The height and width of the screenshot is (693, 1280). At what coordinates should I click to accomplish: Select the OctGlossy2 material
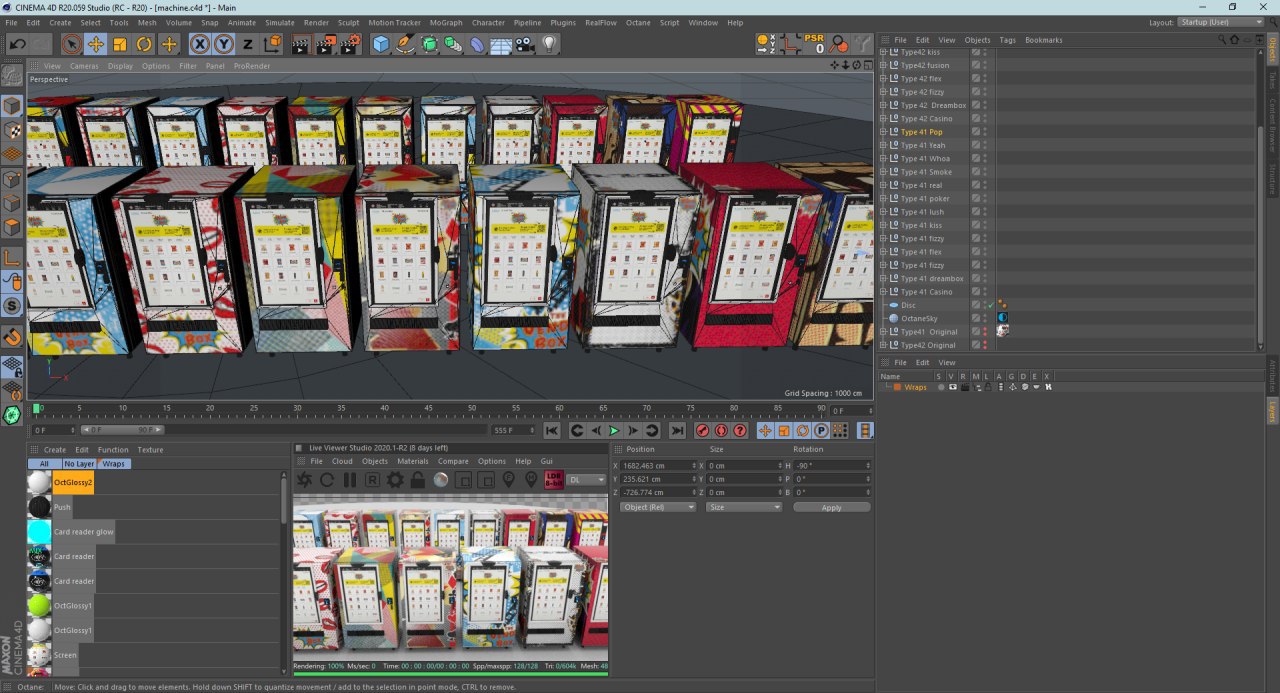coord(73,482)
